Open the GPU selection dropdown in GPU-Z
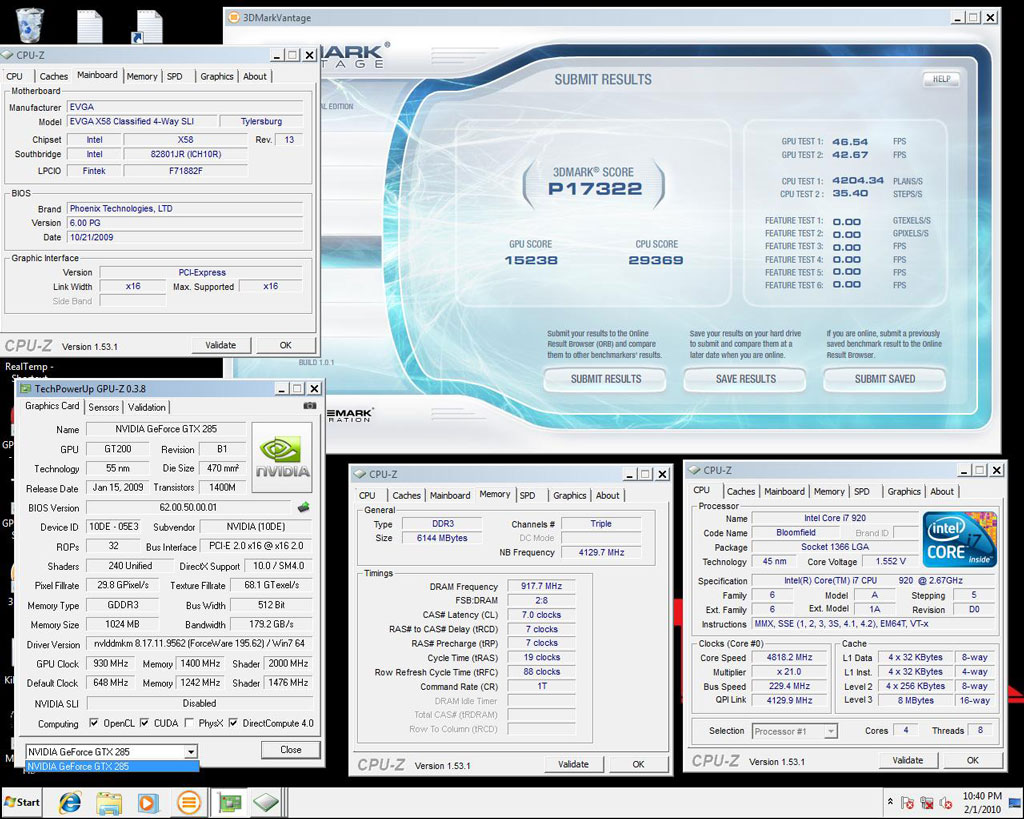 click(190, 752)
